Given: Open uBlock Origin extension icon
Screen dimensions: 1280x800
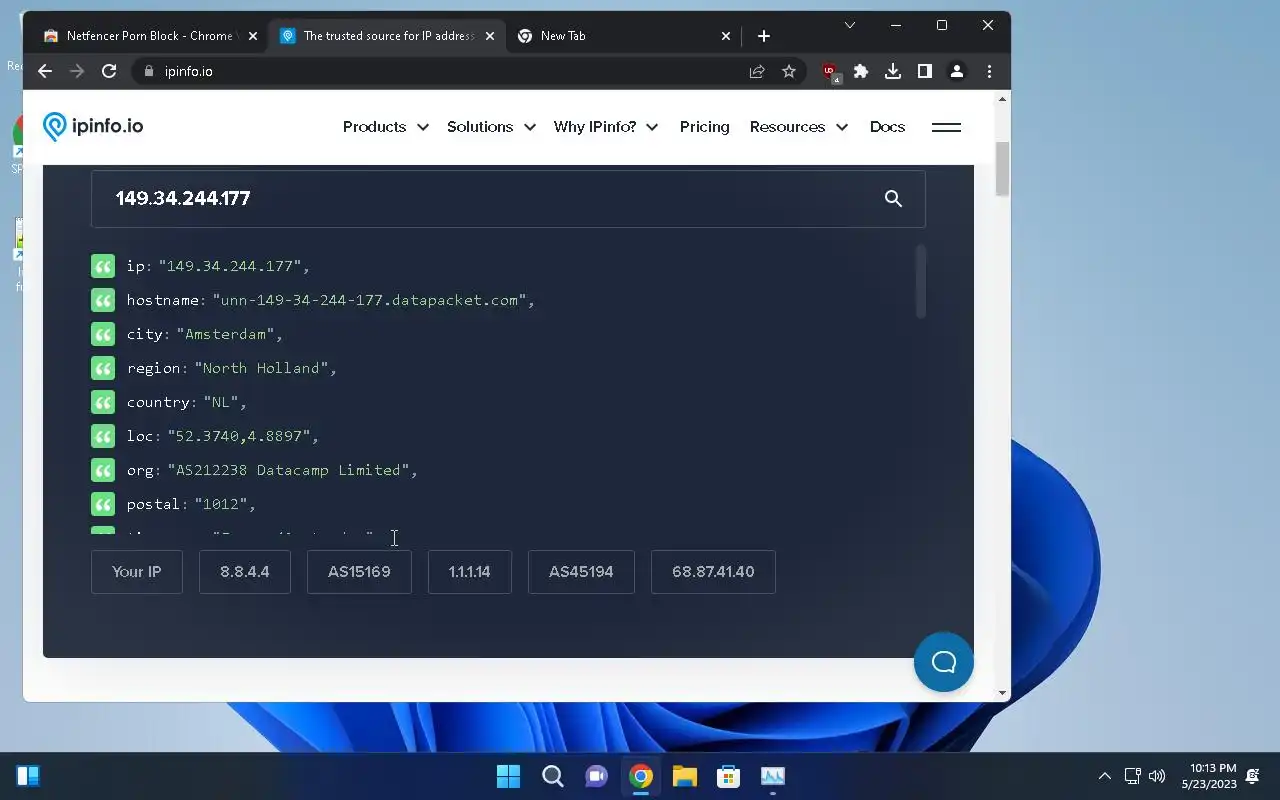Looking at the screenshot, I should click(830, 72).
